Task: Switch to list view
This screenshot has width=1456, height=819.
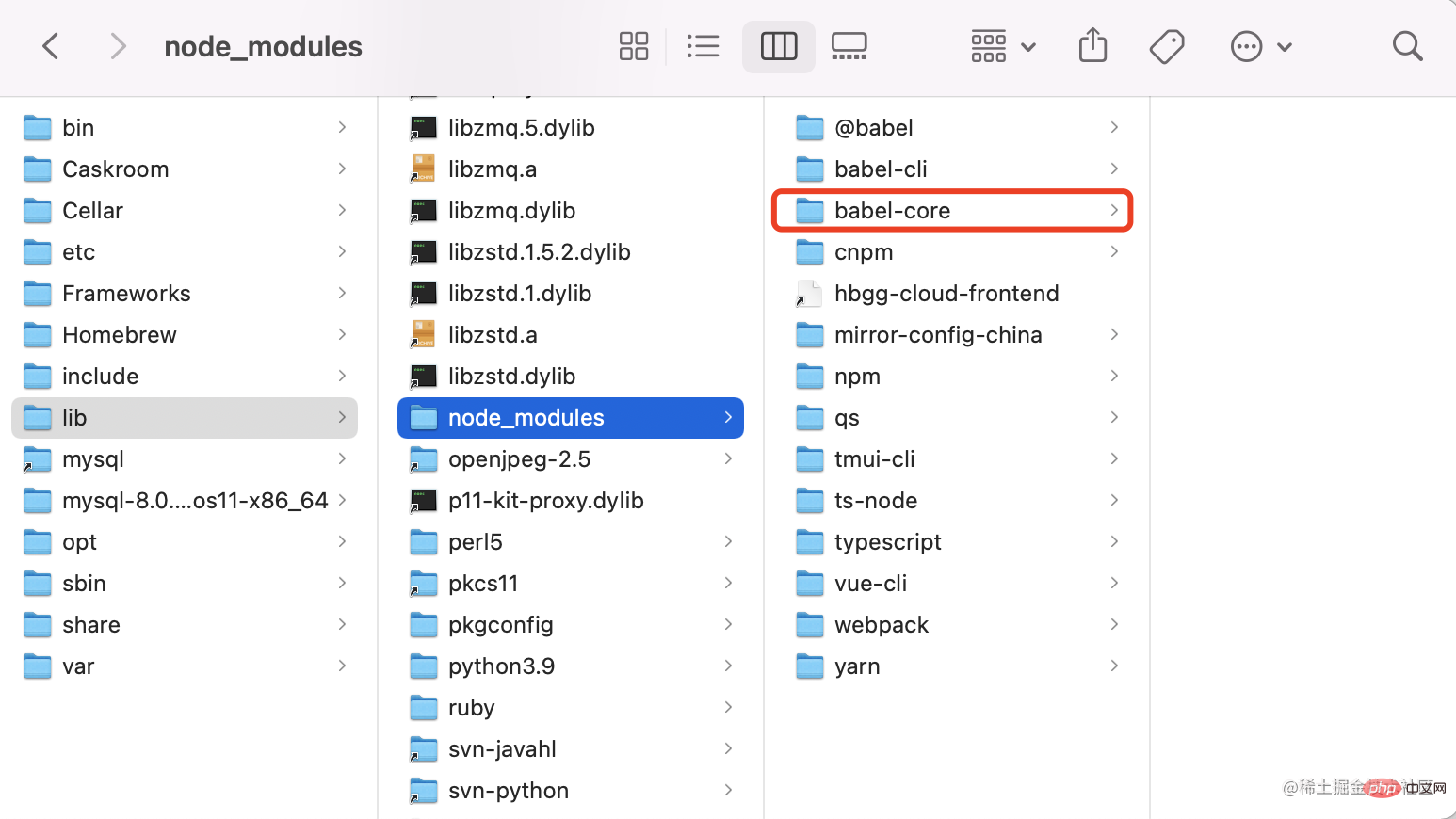Action: coord(704,46)
